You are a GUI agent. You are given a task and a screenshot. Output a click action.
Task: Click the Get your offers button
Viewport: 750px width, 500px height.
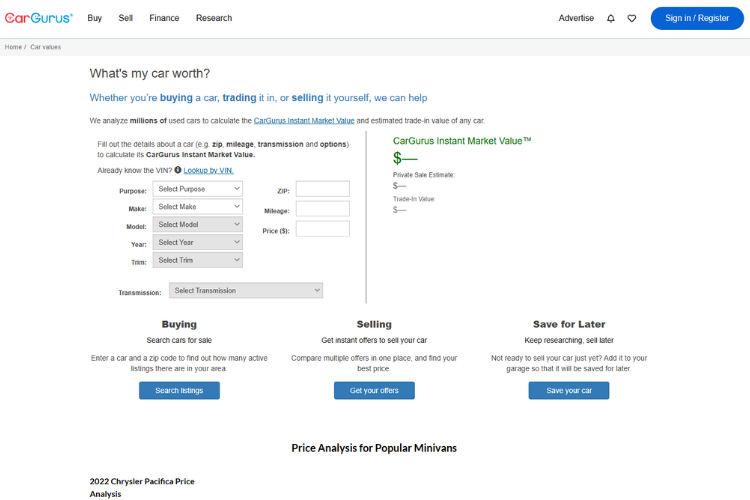pos(374,390)
